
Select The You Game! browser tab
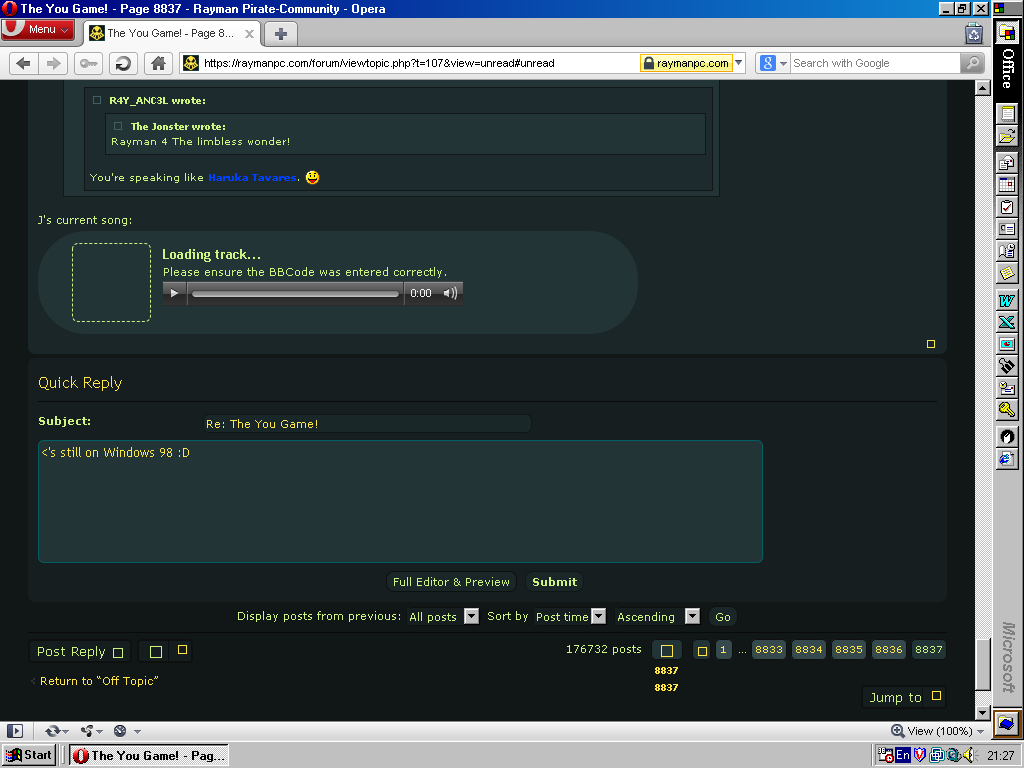point(172,33)
